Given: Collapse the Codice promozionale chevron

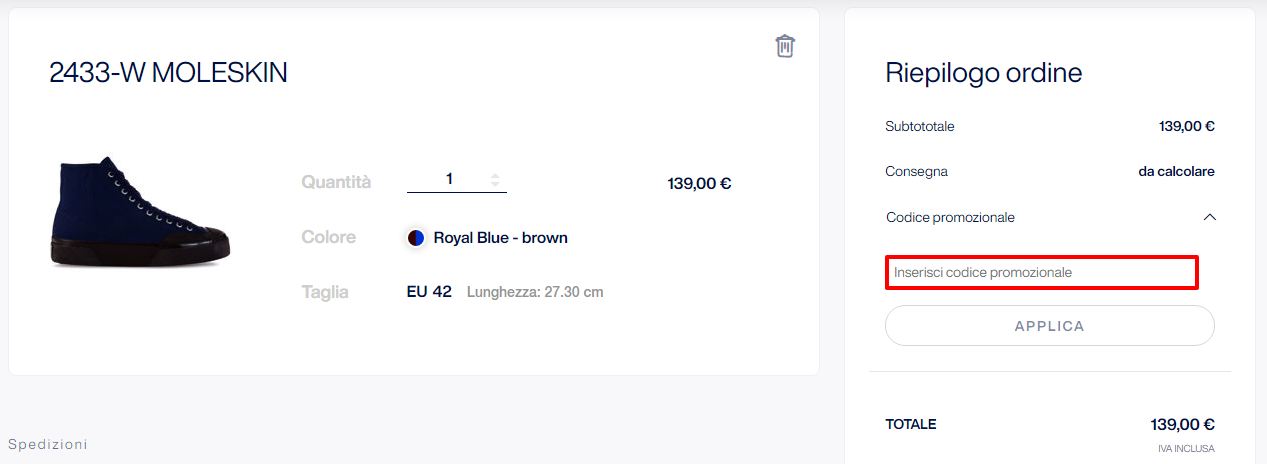Looking at the screenshot, I should pos(1209,217).
